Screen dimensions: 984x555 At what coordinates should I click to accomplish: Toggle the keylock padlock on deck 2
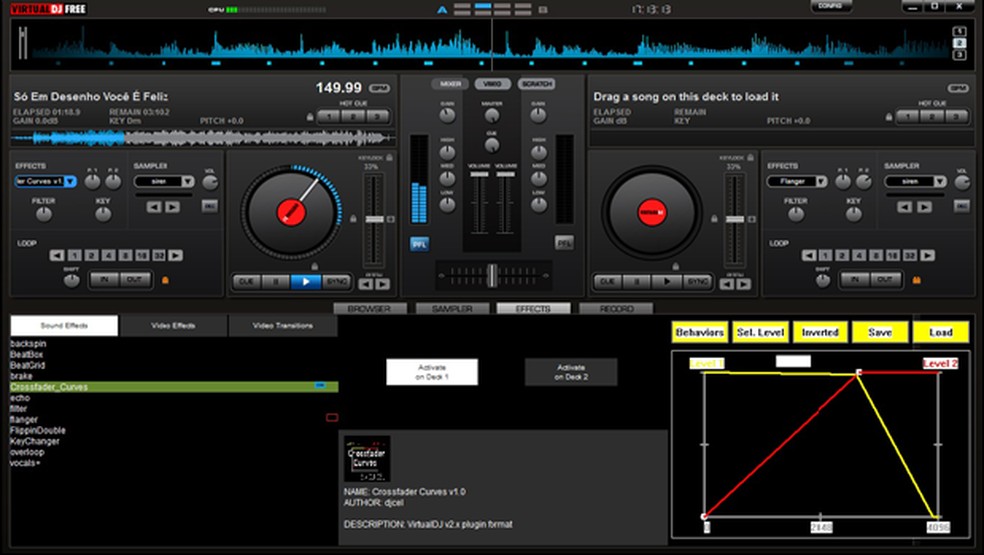[751, 158]
